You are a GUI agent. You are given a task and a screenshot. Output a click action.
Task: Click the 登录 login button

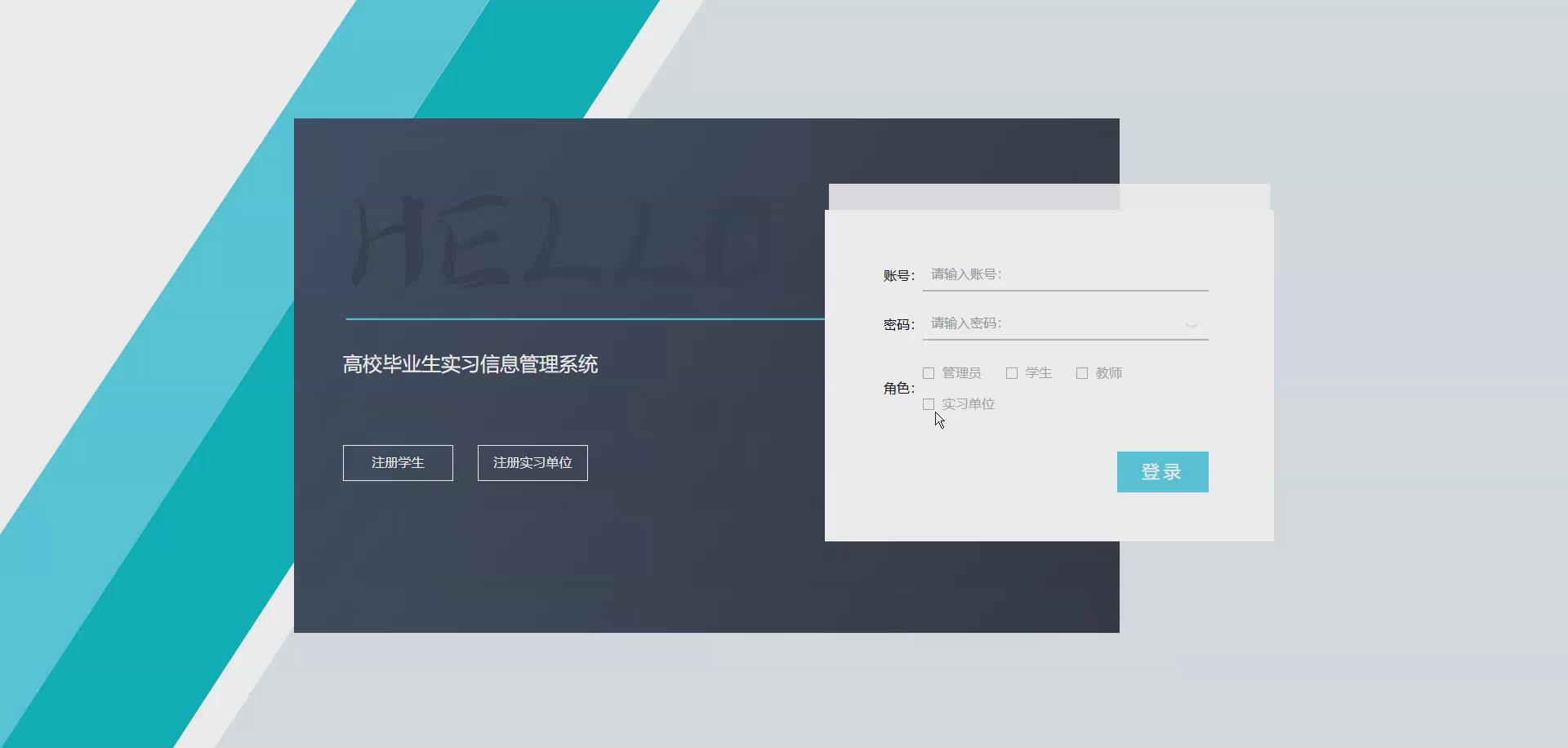tap(1162, 472)
